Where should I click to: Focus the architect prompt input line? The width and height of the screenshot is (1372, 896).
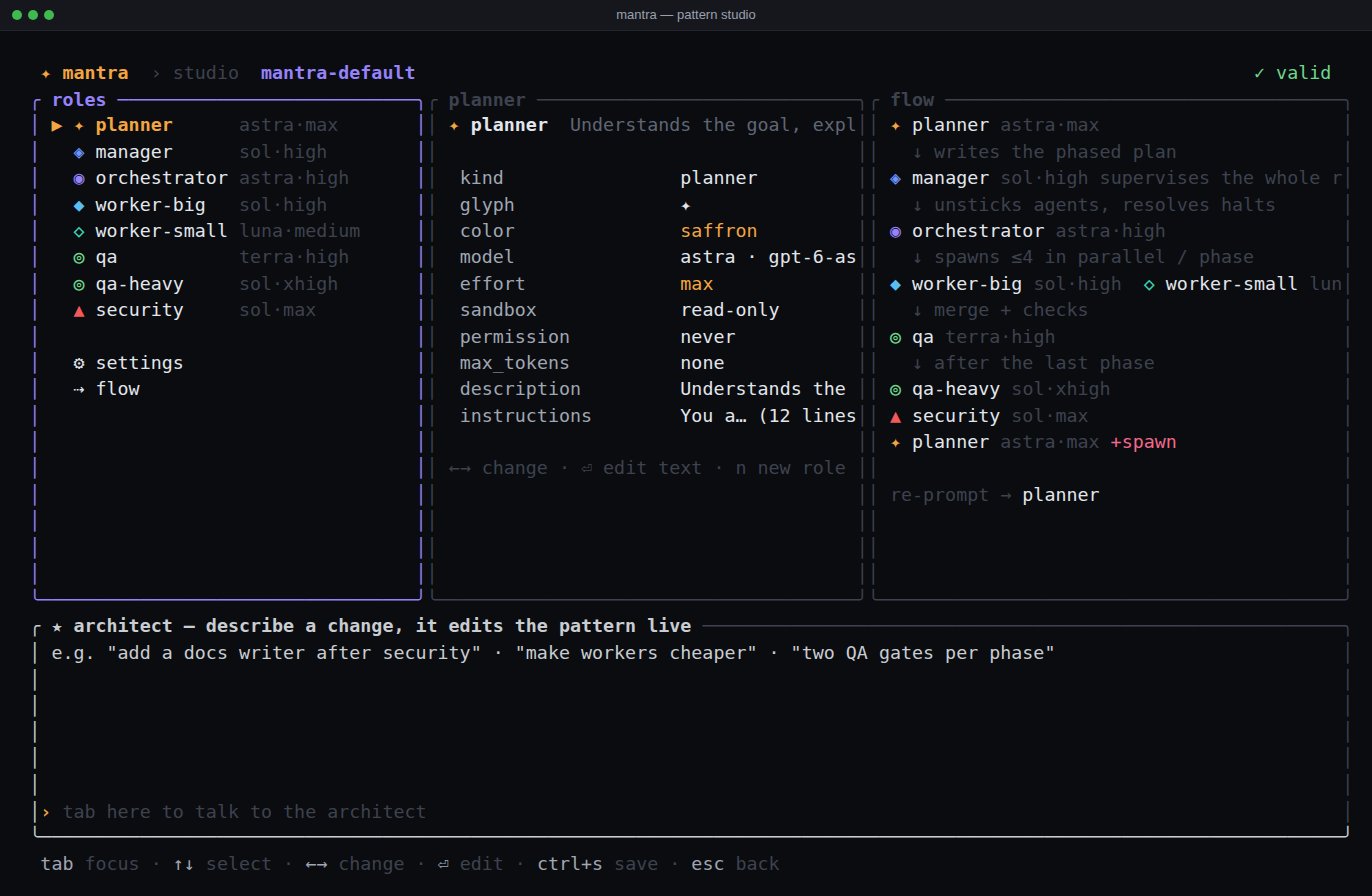pos(690,812)
